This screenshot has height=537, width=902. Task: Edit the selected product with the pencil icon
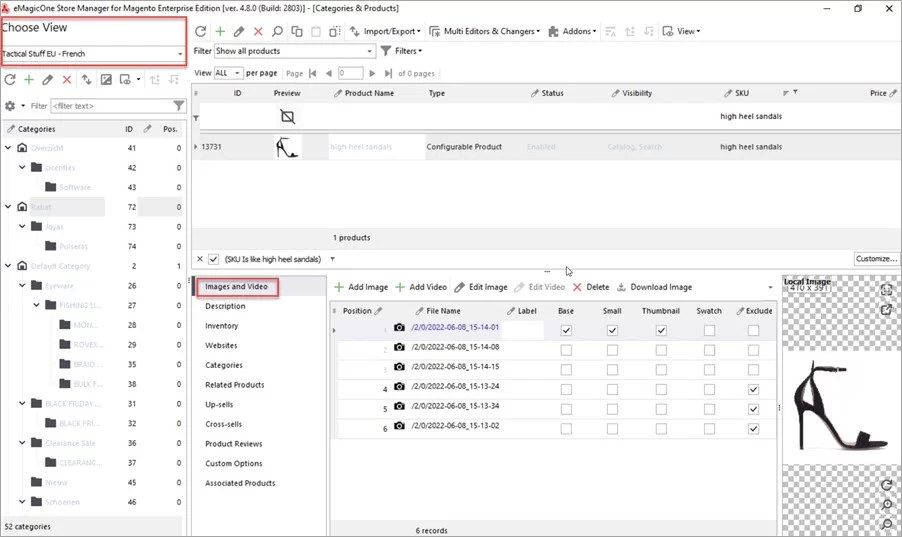pyautogui.click(x=239, y=31)
